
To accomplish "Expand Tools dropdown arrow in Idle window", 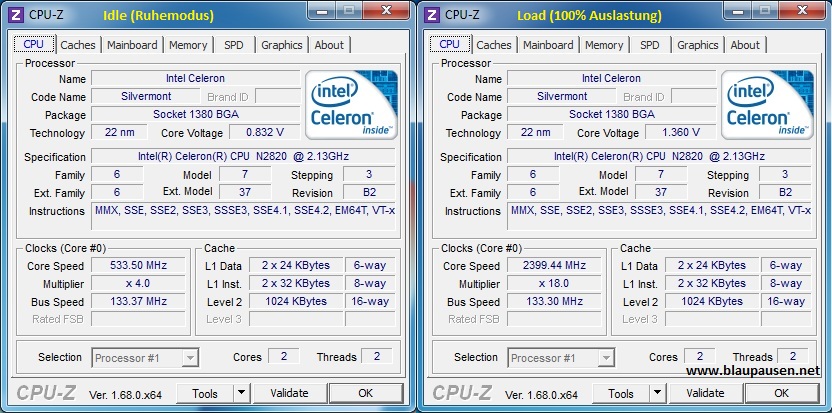I will [x=241, y=393].
